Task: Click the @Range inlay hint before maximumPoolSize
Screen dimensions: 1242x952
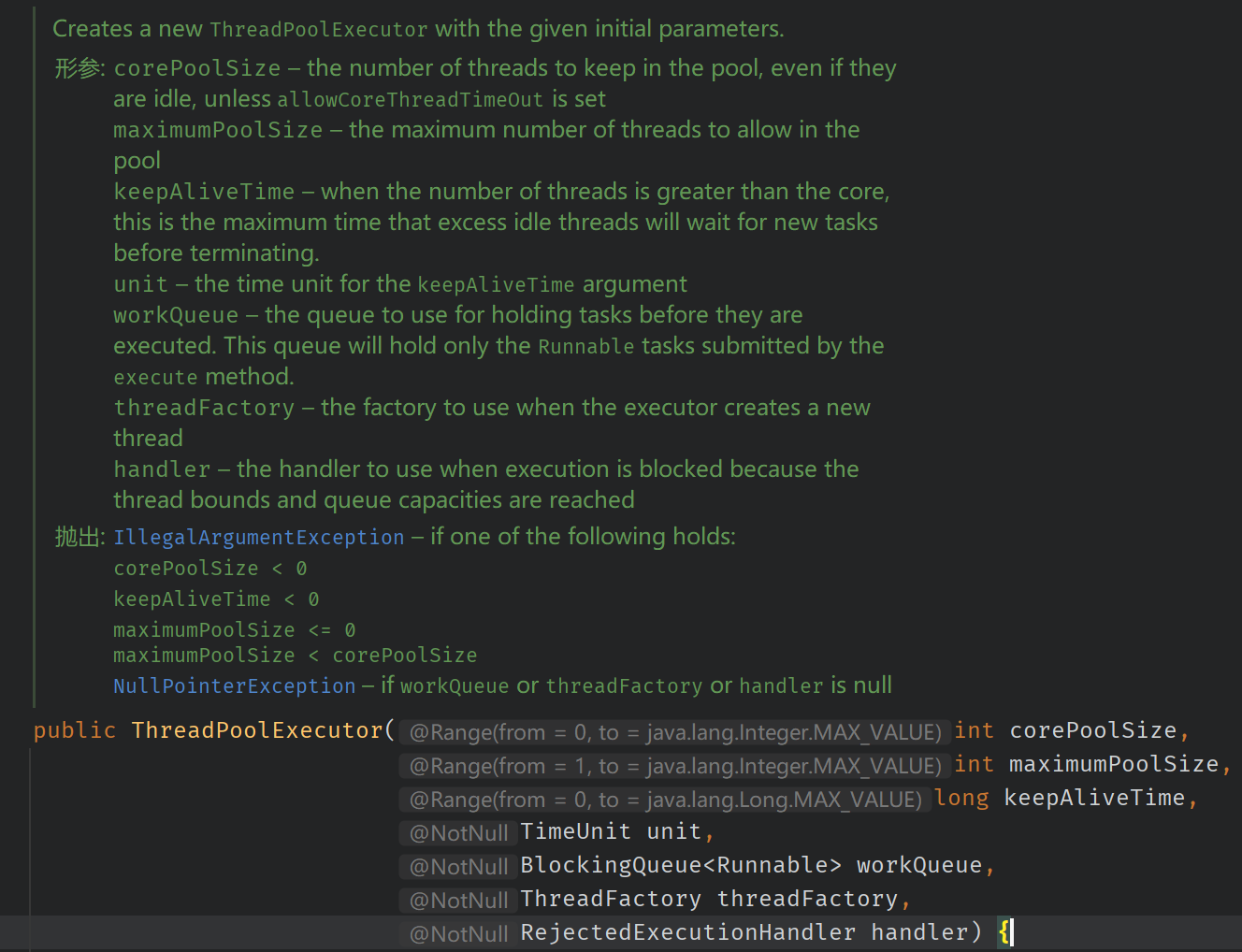Action: 675,766
